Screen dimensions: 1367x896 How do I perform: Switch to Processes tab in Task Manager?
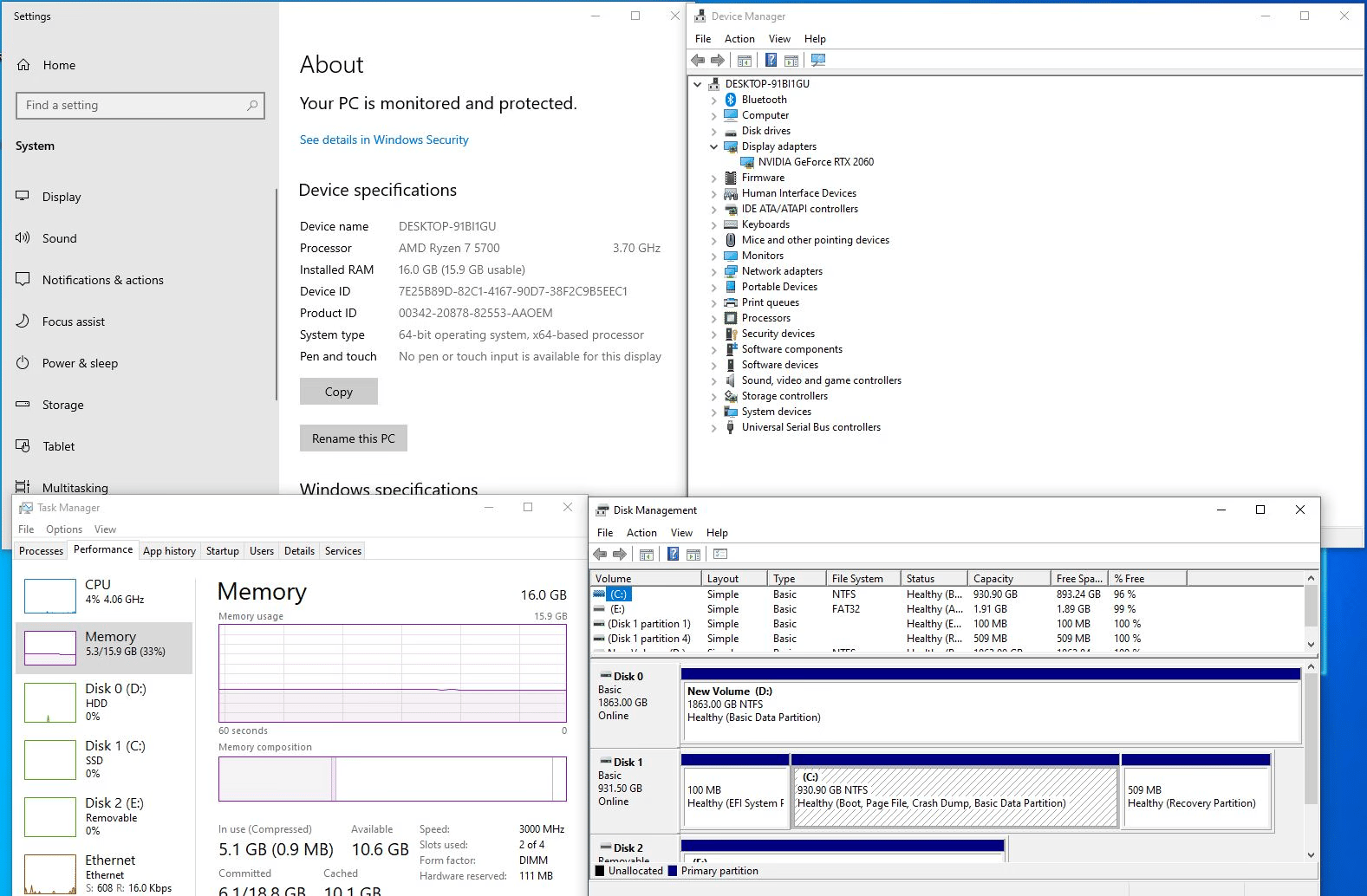[41, 551]
